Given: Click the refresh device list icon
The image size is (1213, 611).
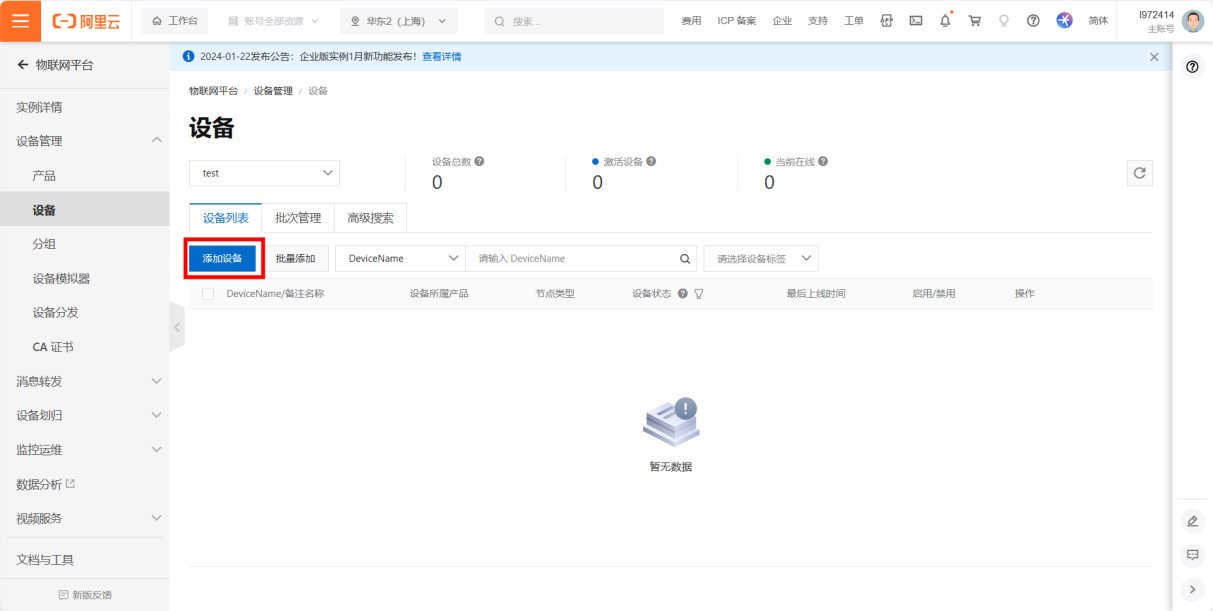Looking at the screenshot, I should (1139, 173).
